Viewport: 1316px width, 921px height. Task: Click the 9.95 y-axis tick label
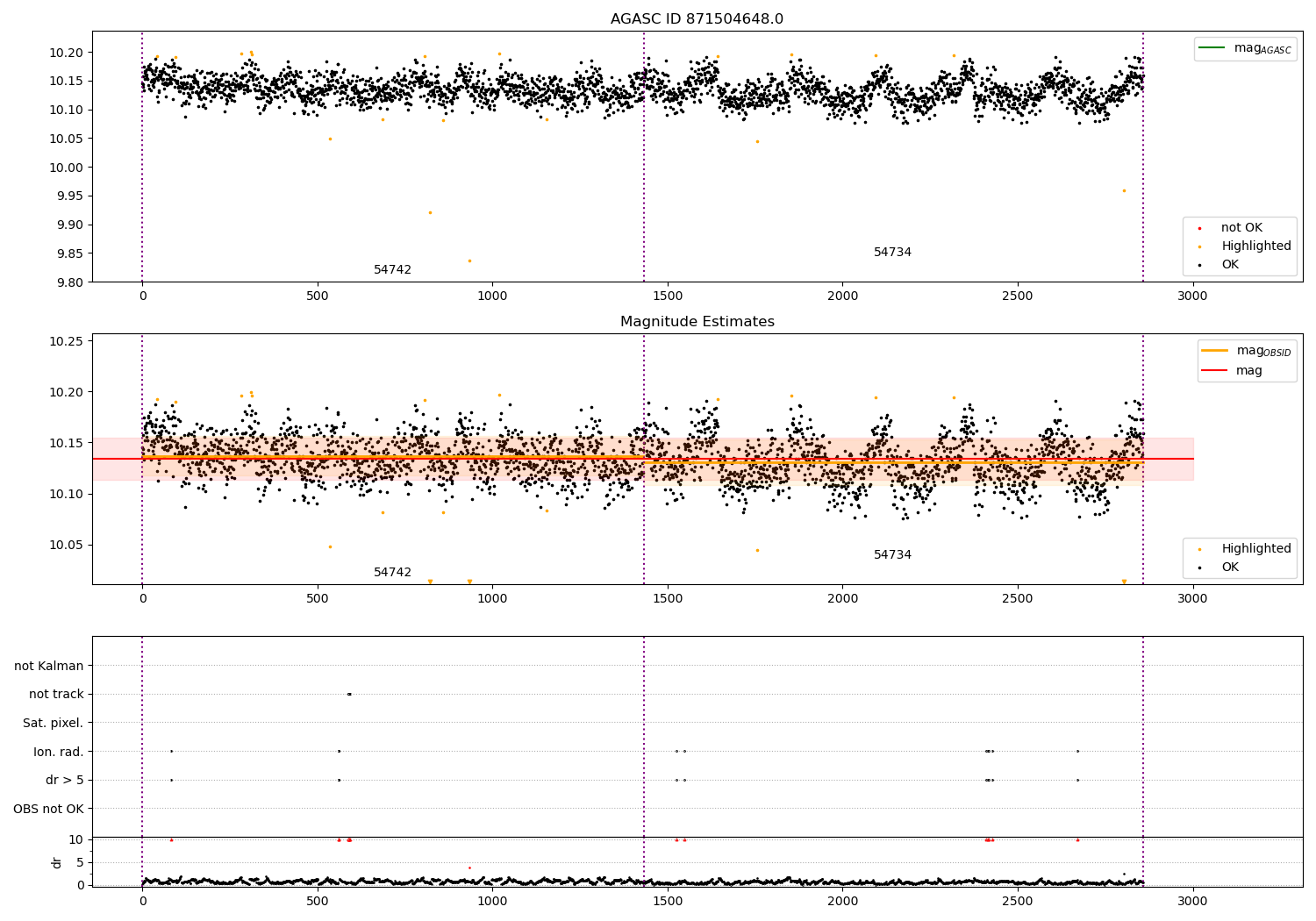(68, 196)
